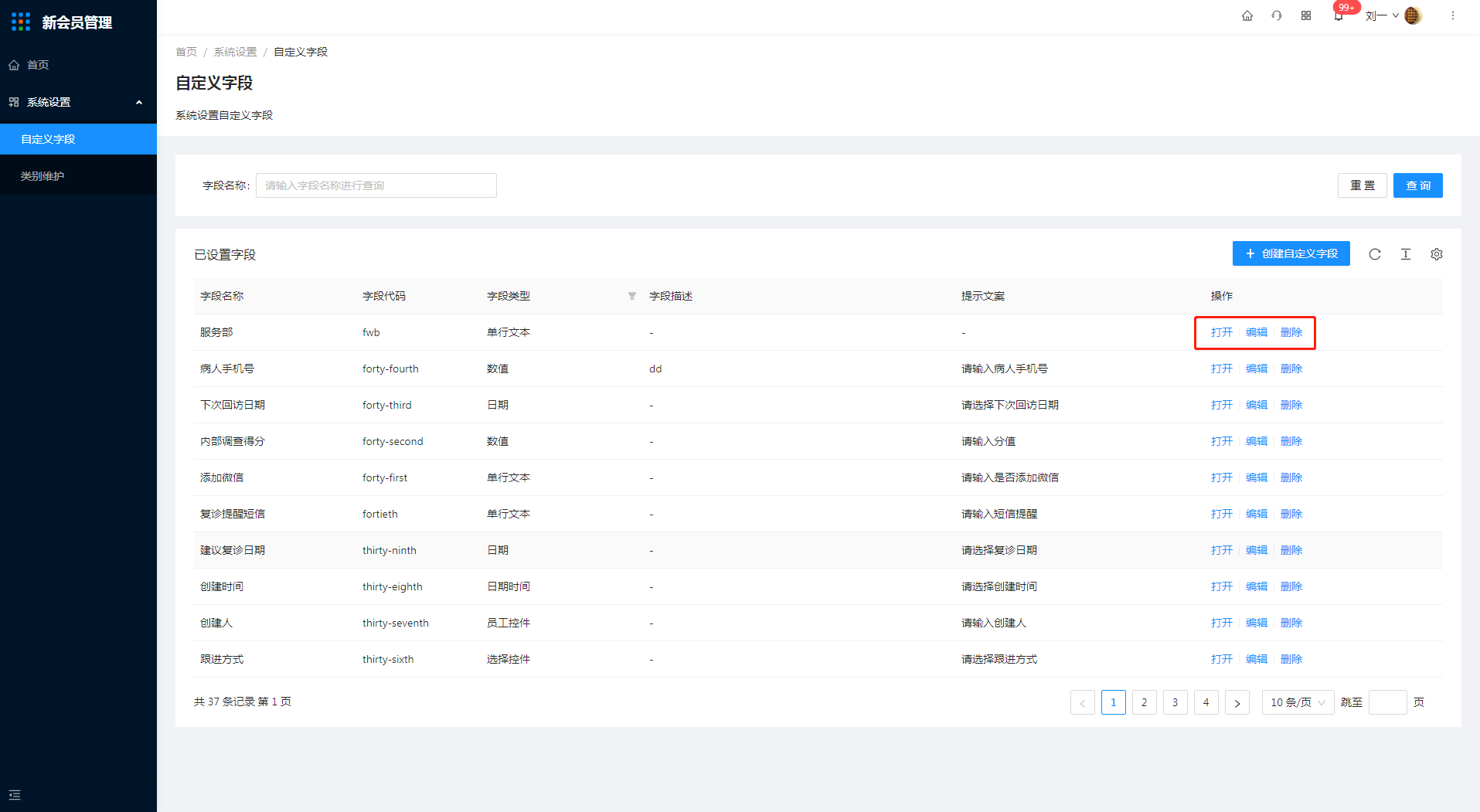Image resolution: width=1480 pixels, height=812 pixels.
Task: Click the headset support icon
Action: [1277, 15]
